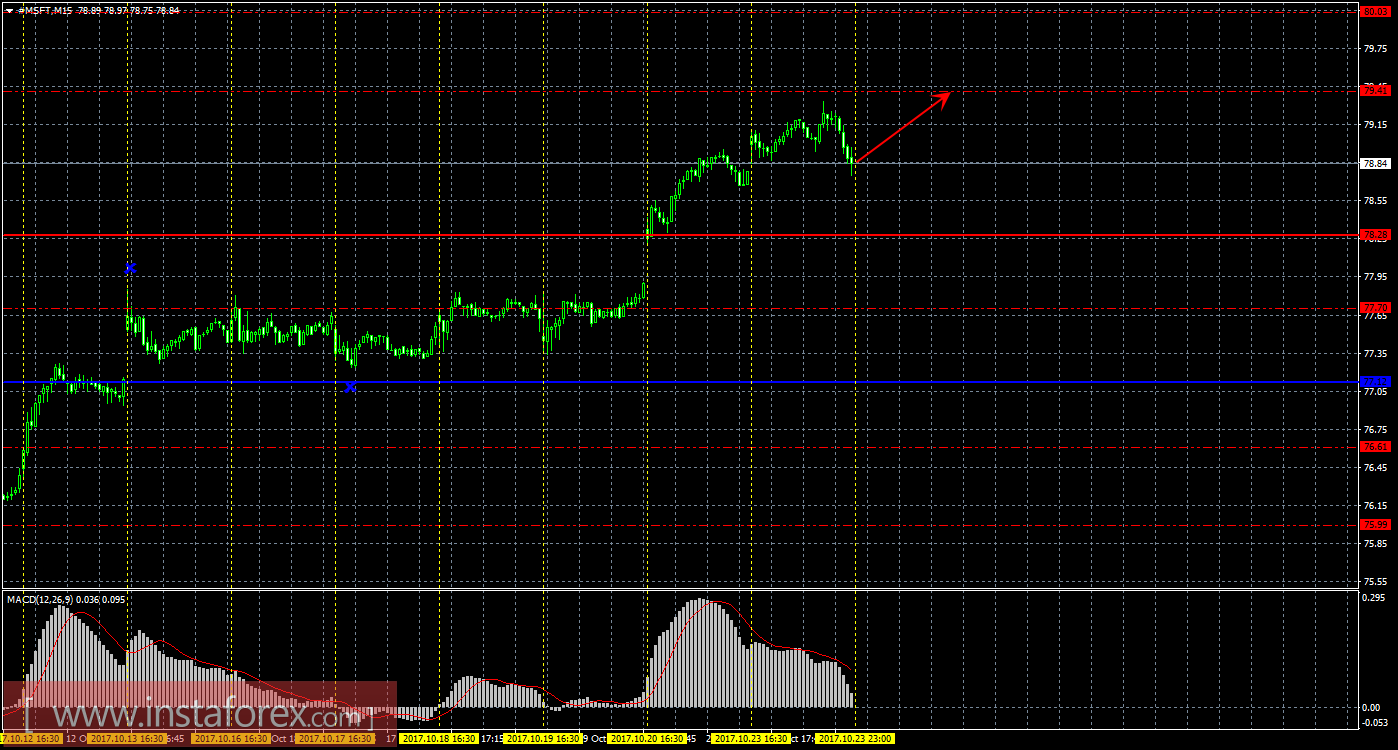Select the 2017.10.23 23:00 time marker

(855, 739)
